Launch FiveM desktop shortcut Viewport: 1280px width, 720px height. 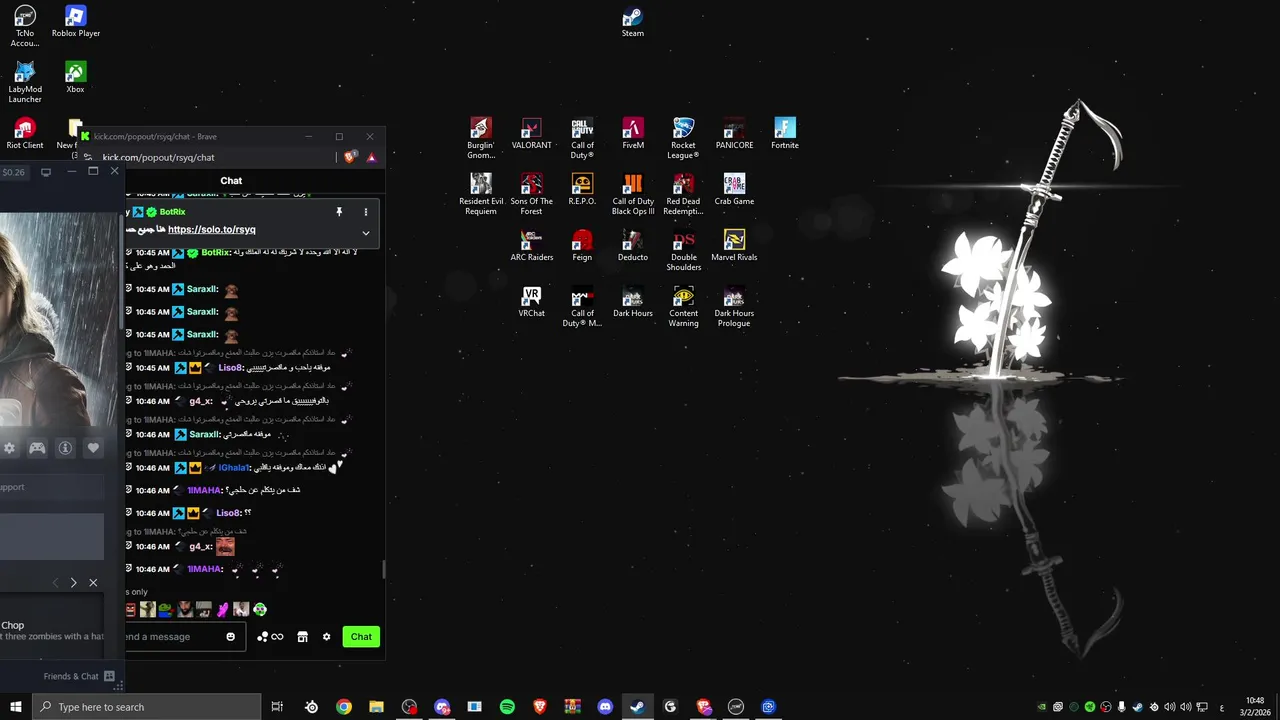pyautogui.click(x=633, y=134)
